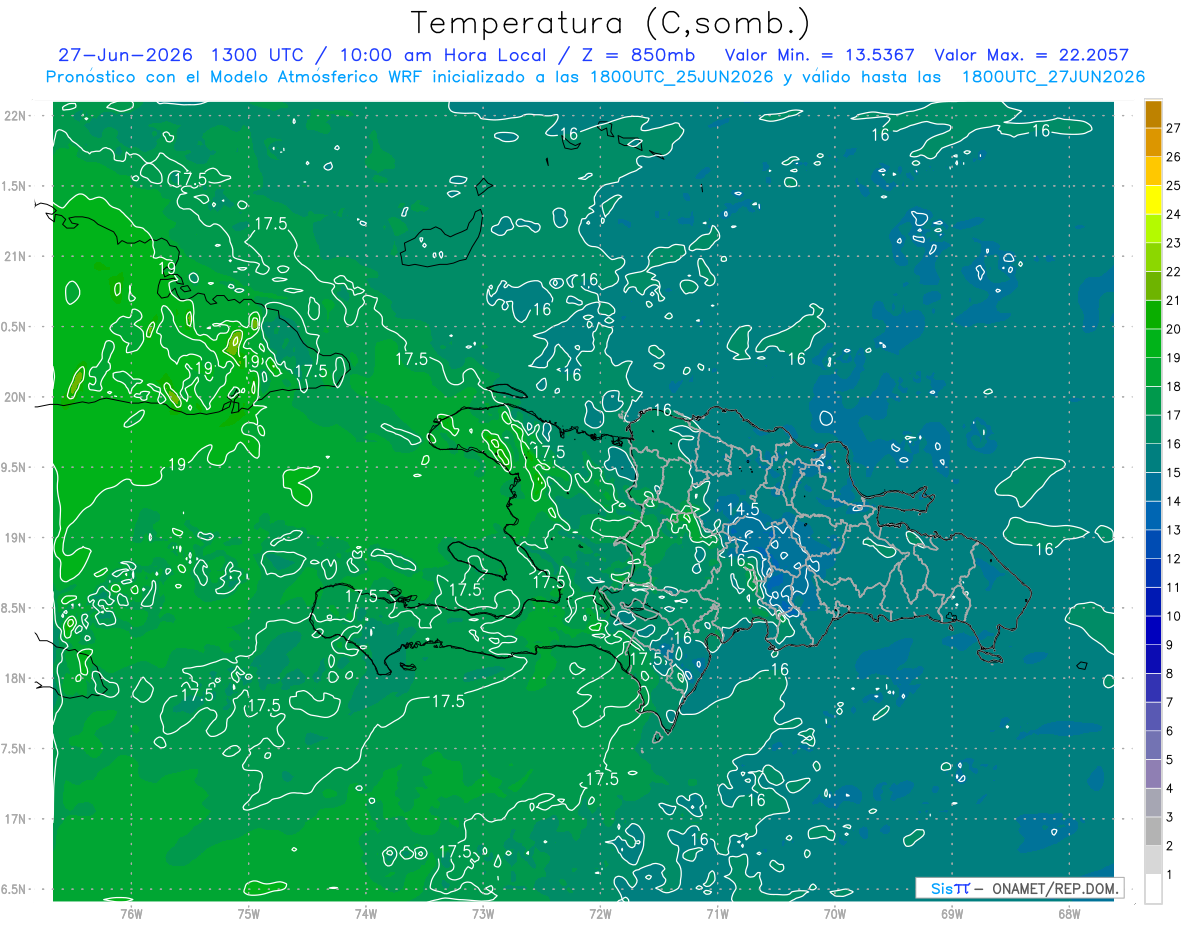This screenshot has width=1200, height=927.
Task: Click the '74W' longitude axis label
Action: coord(366,914)
